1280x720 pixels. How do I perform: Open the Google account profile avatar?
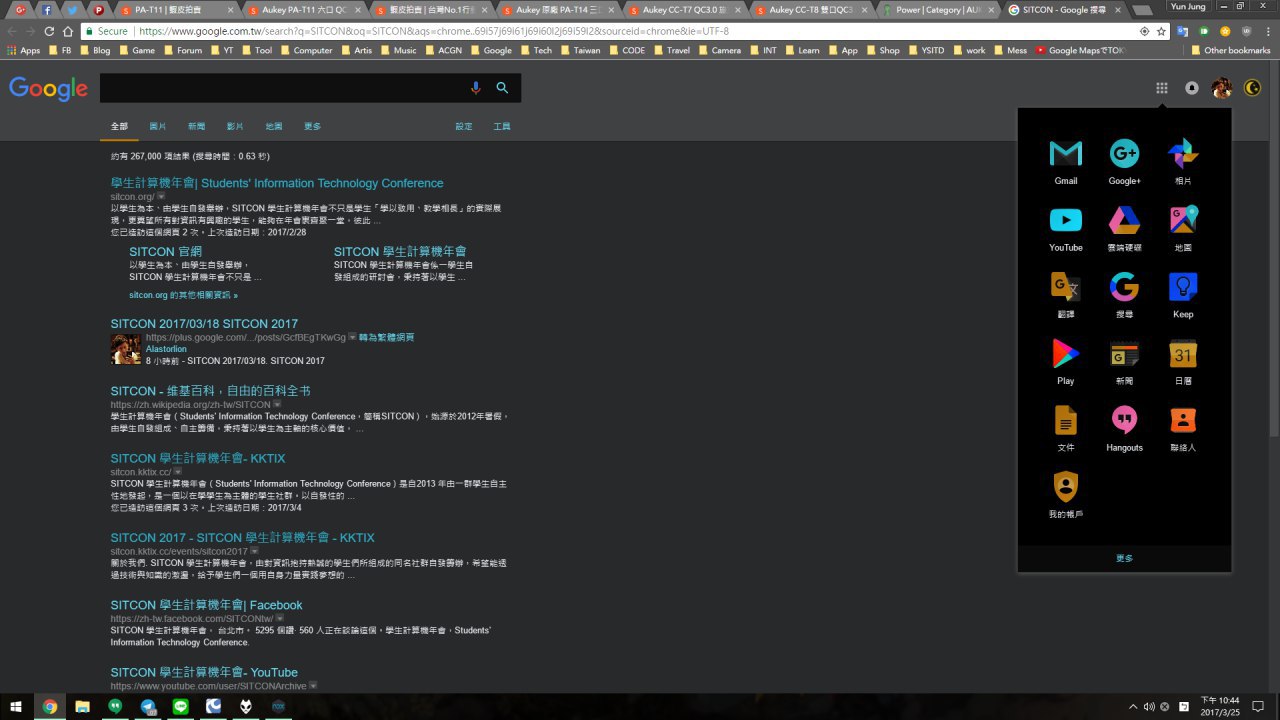coord(1222,88)
